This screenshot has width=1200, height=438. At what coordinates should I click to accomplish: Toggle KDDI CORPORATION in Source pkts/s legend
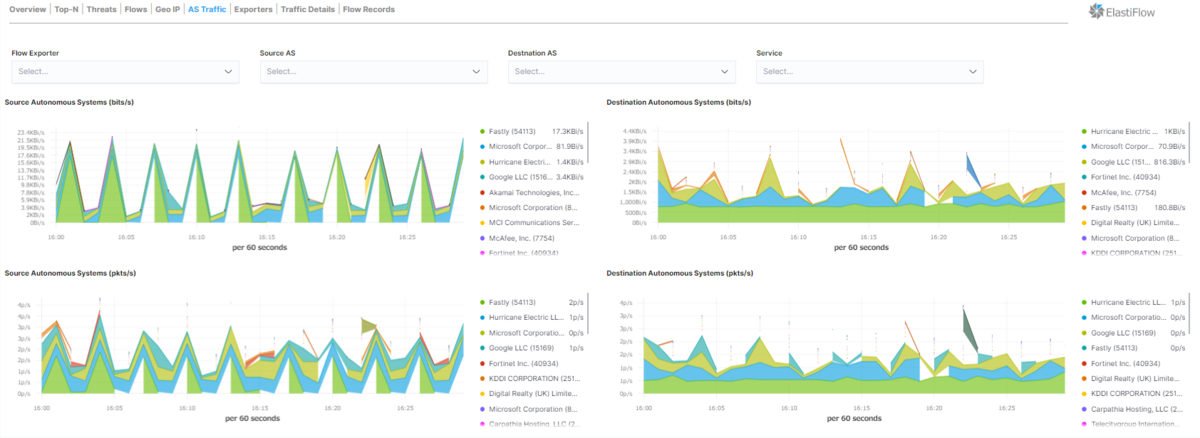532,378
